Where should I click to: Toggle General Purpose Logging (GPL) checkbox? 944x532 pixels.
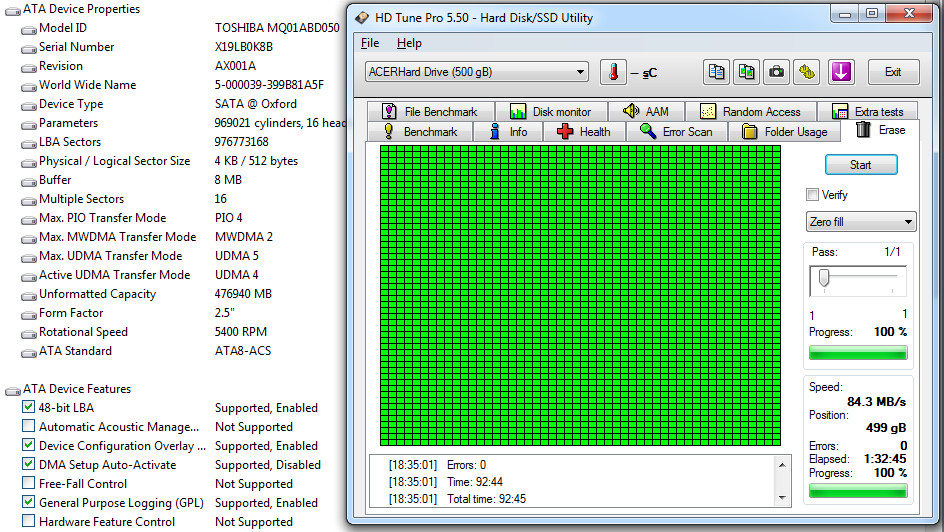[x=28, y=502]
